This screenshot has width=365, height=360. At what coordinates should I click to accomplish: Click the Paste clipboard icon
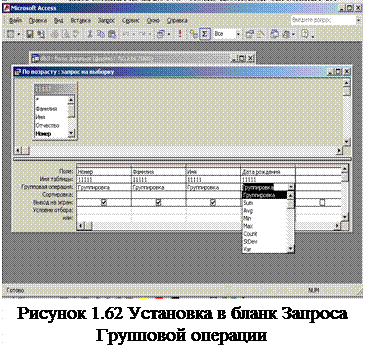[112, 34]
